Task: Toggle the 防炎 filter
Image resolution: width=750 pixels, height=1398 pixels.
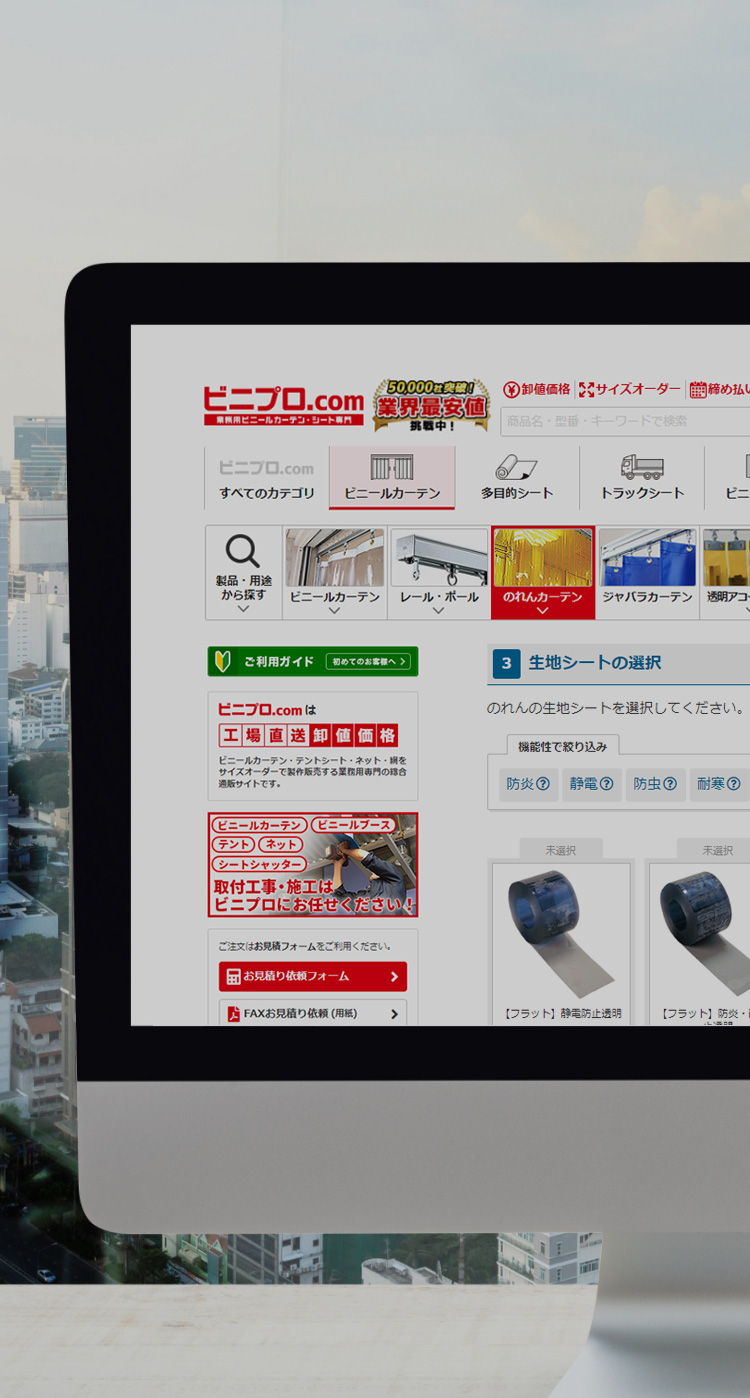Action: point(528,784)
